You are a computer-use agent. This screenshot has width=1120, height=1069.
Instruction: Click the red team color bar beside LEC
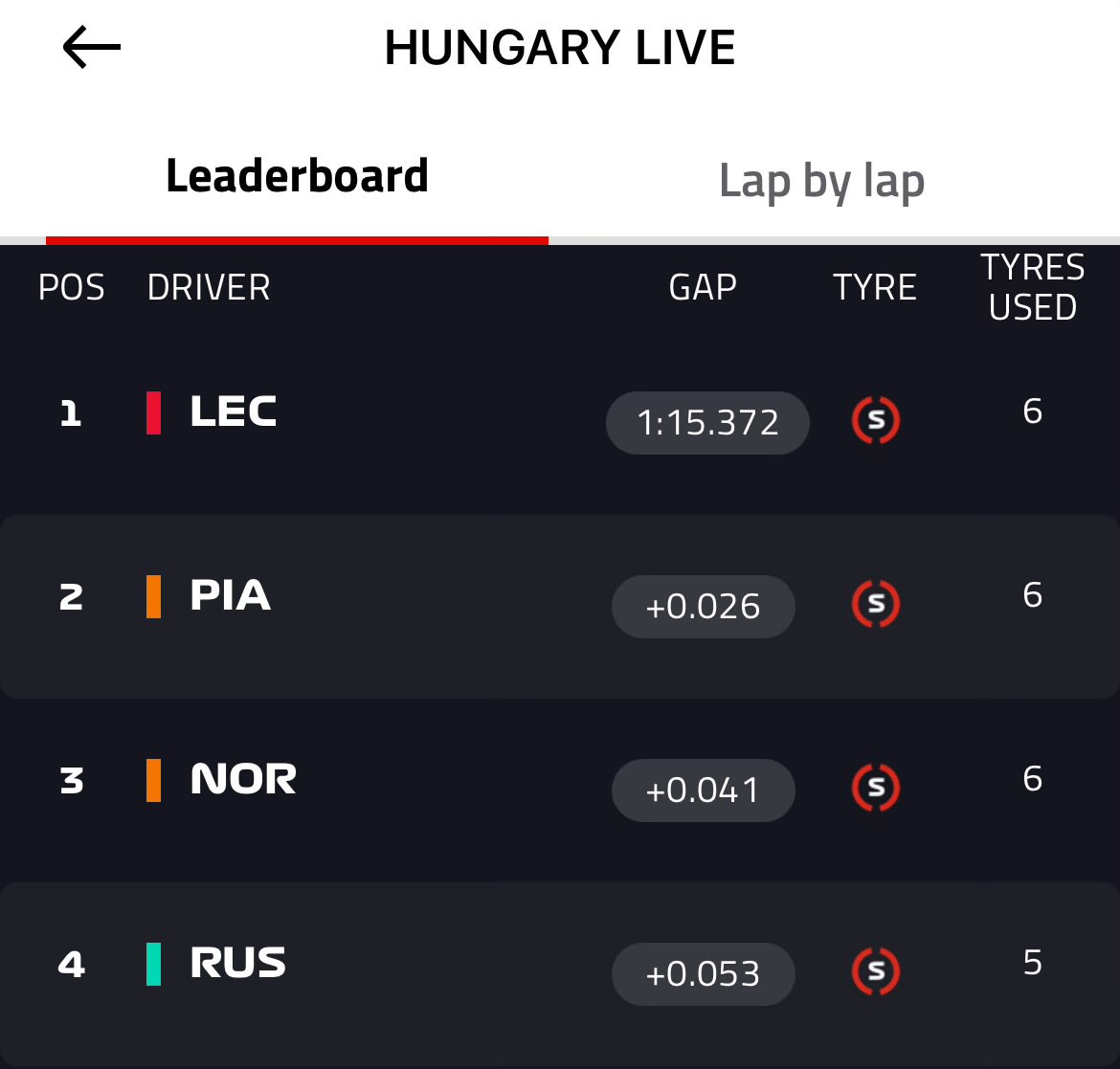point(153,412)
